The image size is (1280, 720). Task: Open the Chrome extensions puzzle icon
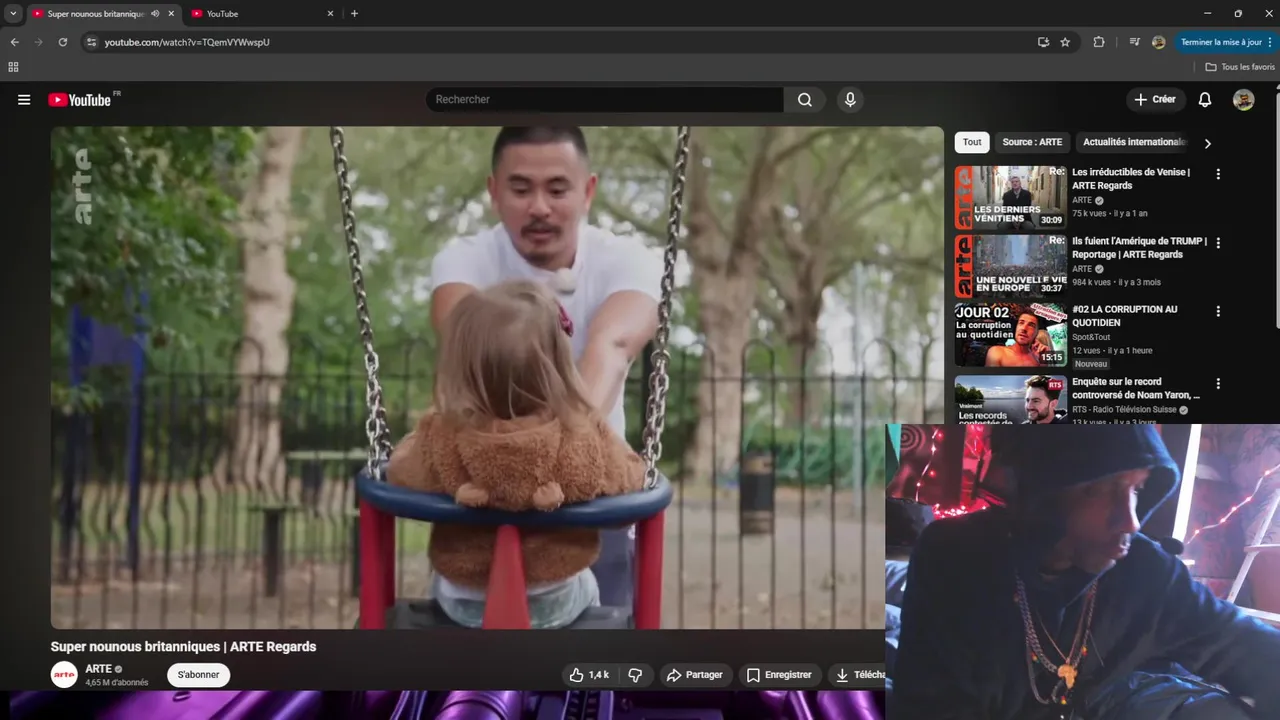click(x=1099, y=42)
